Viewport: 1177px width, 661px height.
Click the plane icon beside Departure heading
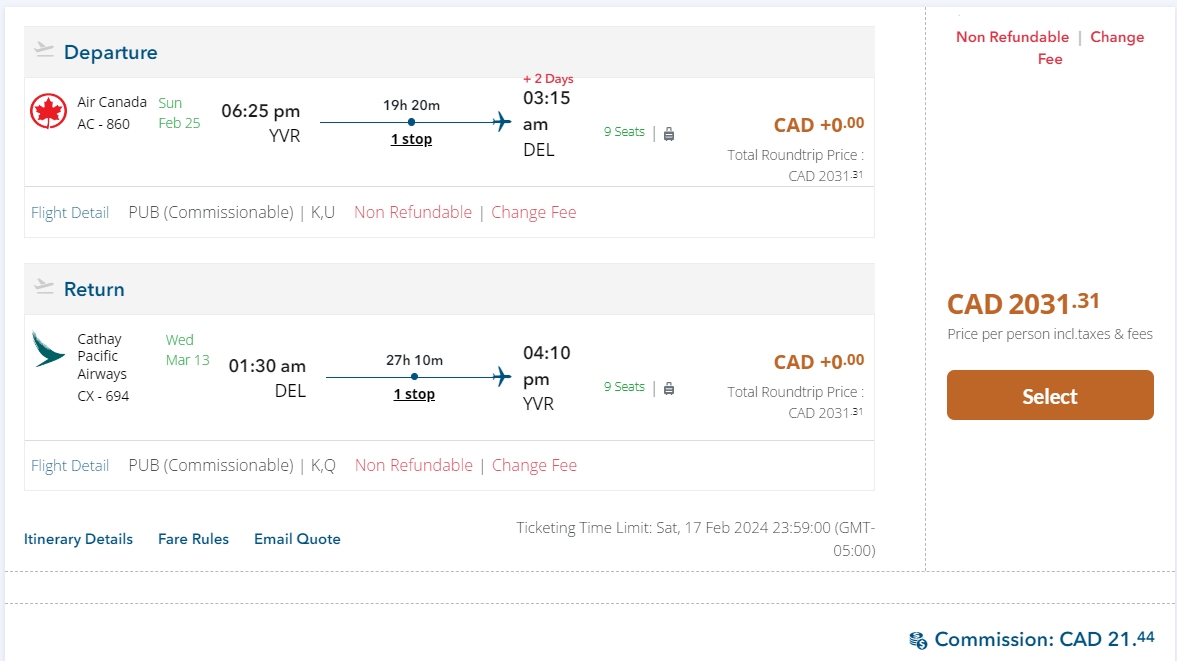[x=44, y=50]
